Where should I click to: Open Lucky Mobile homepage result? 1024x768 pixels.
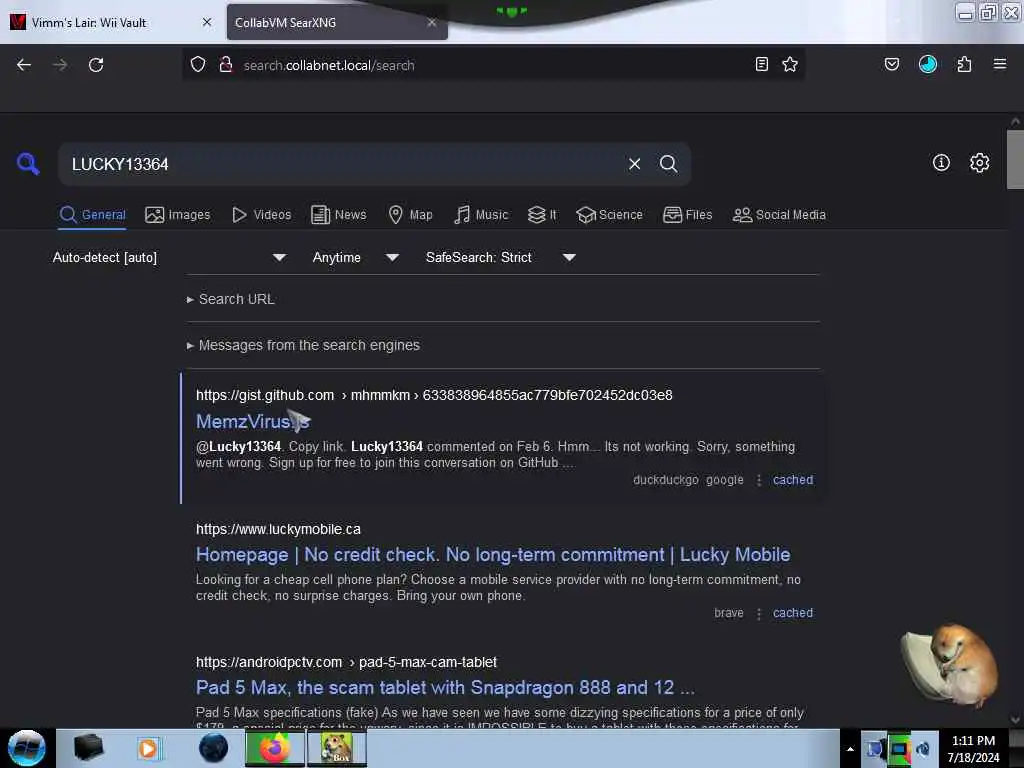pyautogui.click(x=493, y=554)
